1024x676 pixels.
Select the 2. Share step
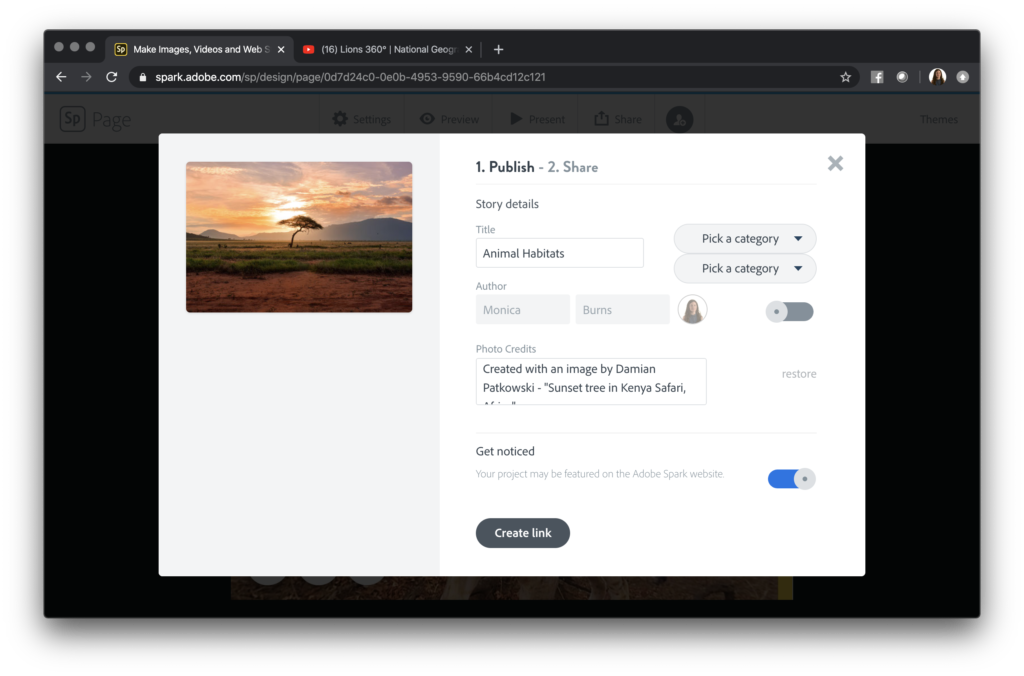pyautogui.click(x=574, y=167)
